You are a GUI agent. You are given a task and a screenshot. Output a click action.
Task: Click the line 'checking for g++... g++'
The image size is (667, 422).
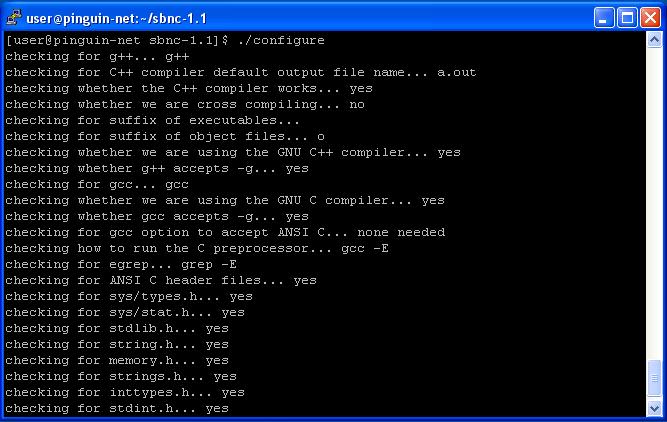(x=97, y=57)
